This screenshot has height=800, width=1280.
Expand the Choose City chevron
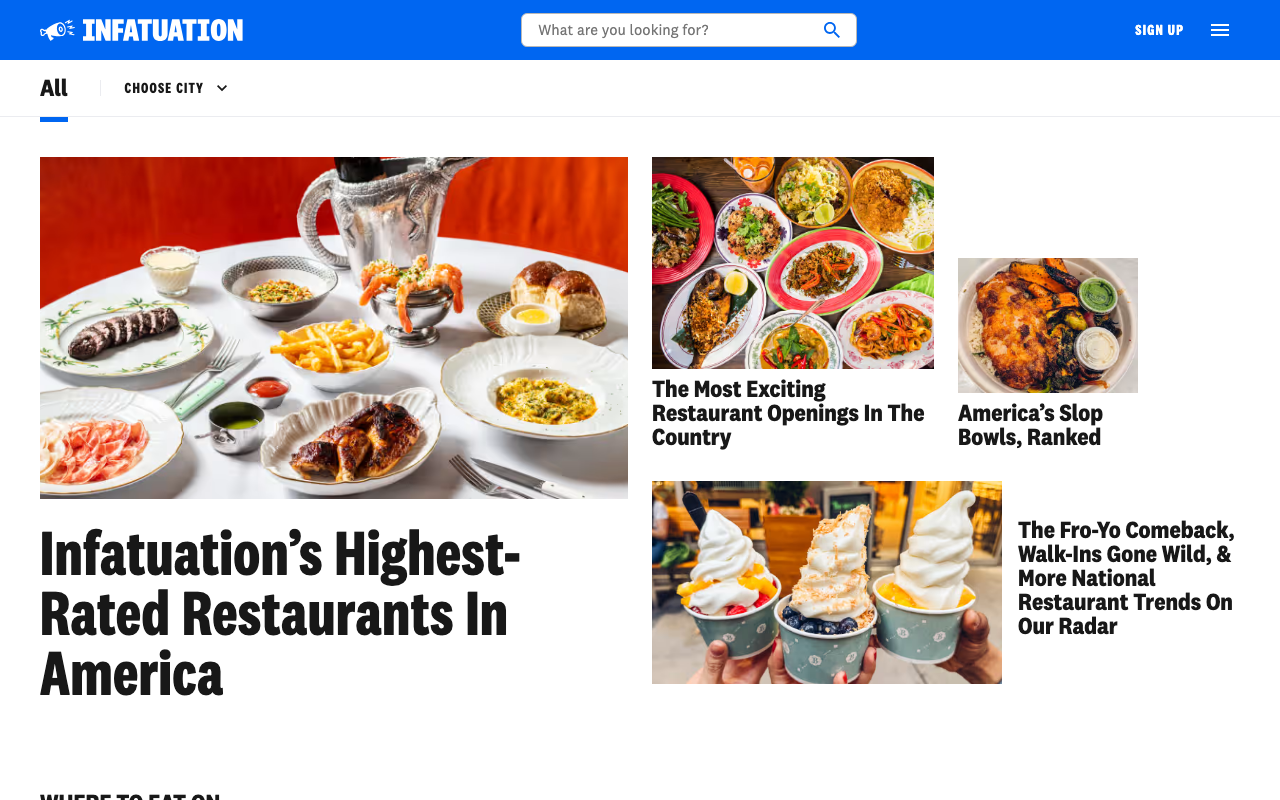click(x=222, y=88)
